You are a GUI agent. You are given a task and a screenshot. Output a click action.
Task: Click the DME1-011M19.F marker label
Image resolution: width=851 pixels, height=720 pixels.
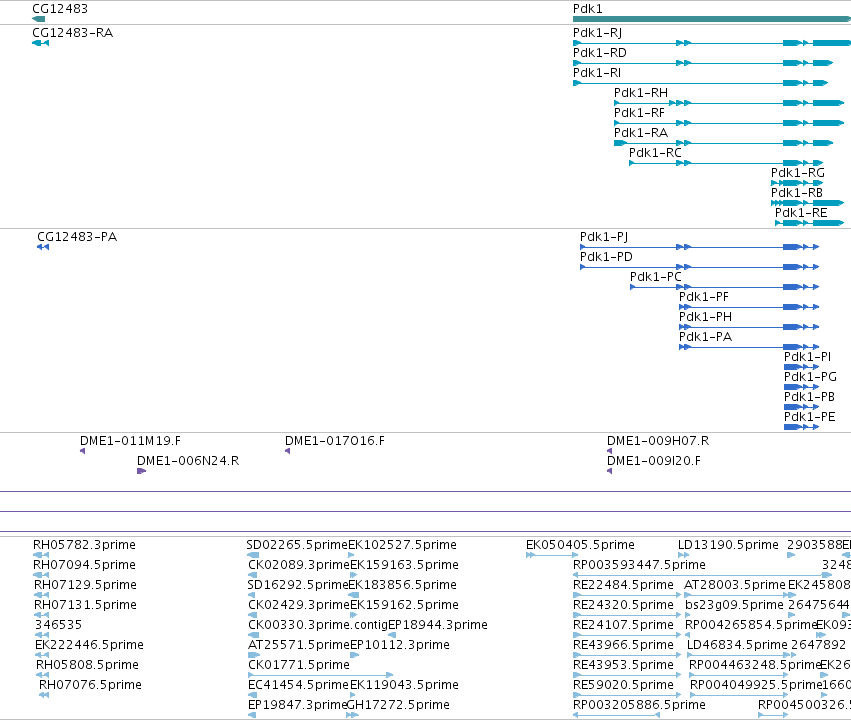pos(130,441)
